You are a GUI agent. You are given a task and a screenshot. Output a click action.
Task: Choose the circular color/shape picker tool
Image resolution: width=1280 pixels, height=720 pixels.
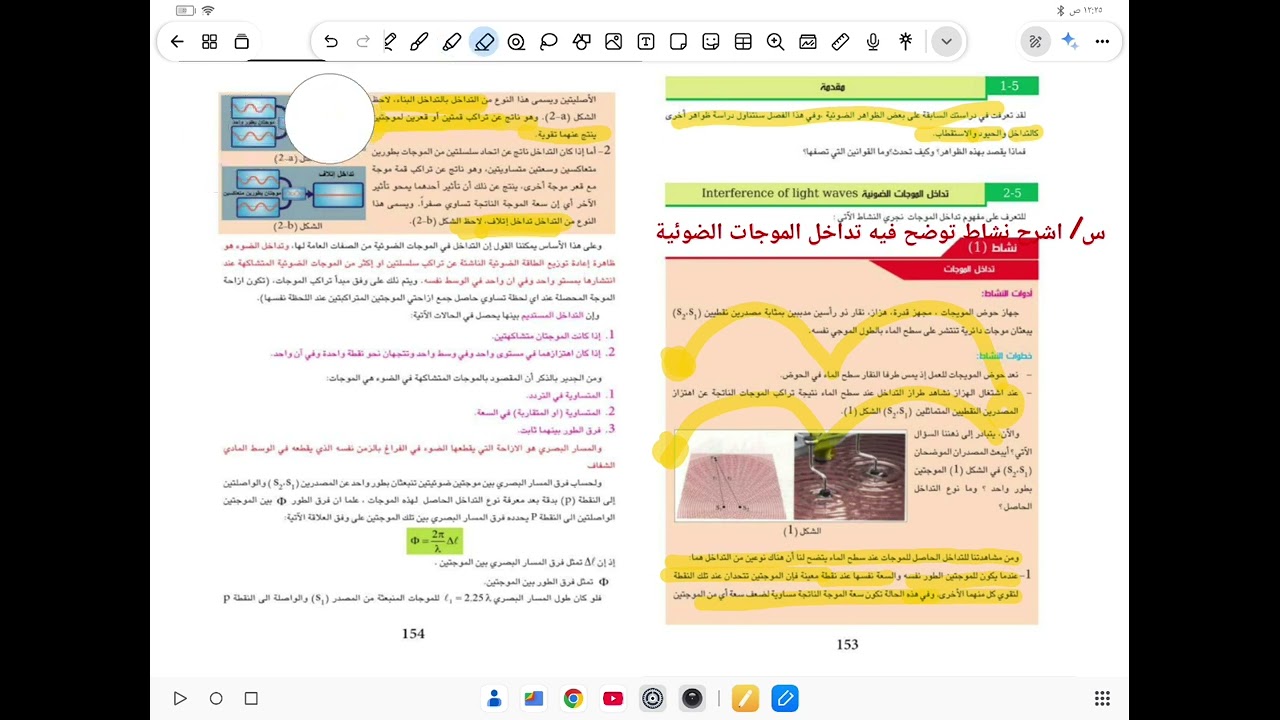tap(516, 42)
